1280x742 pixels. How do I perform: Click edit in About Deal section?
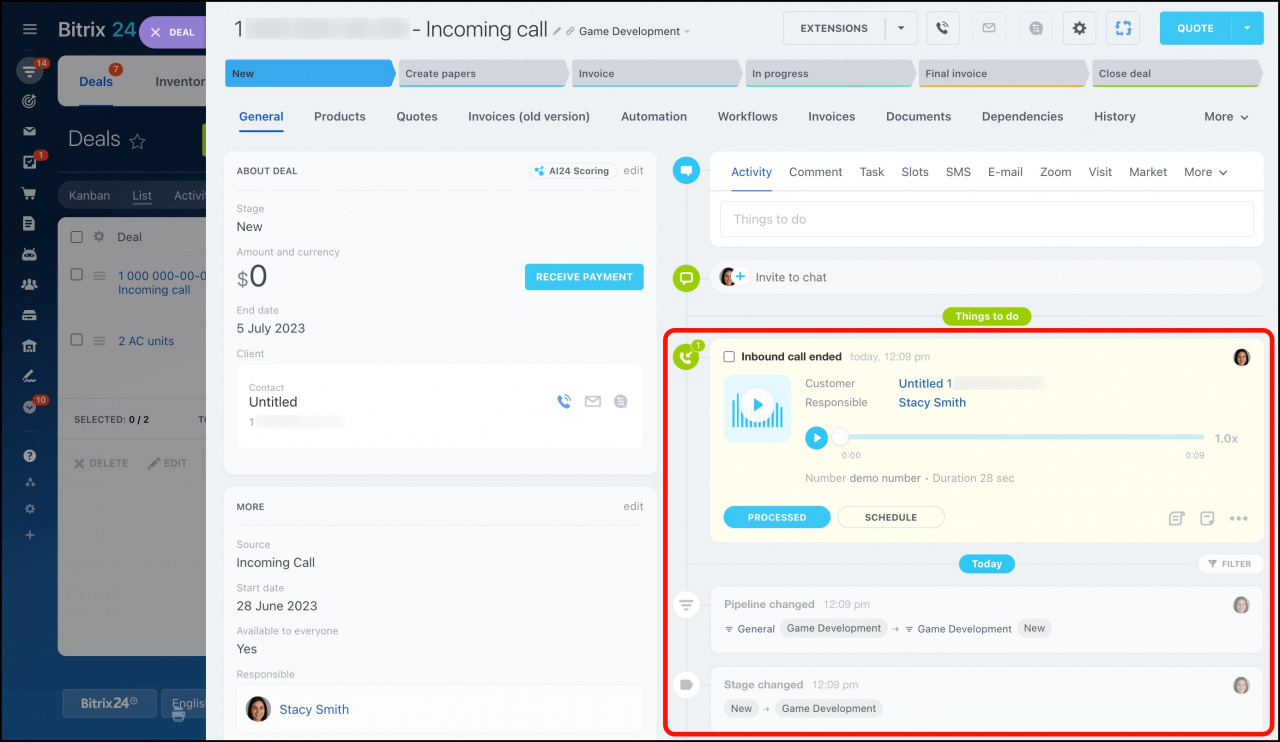click(x=634, y=171)
